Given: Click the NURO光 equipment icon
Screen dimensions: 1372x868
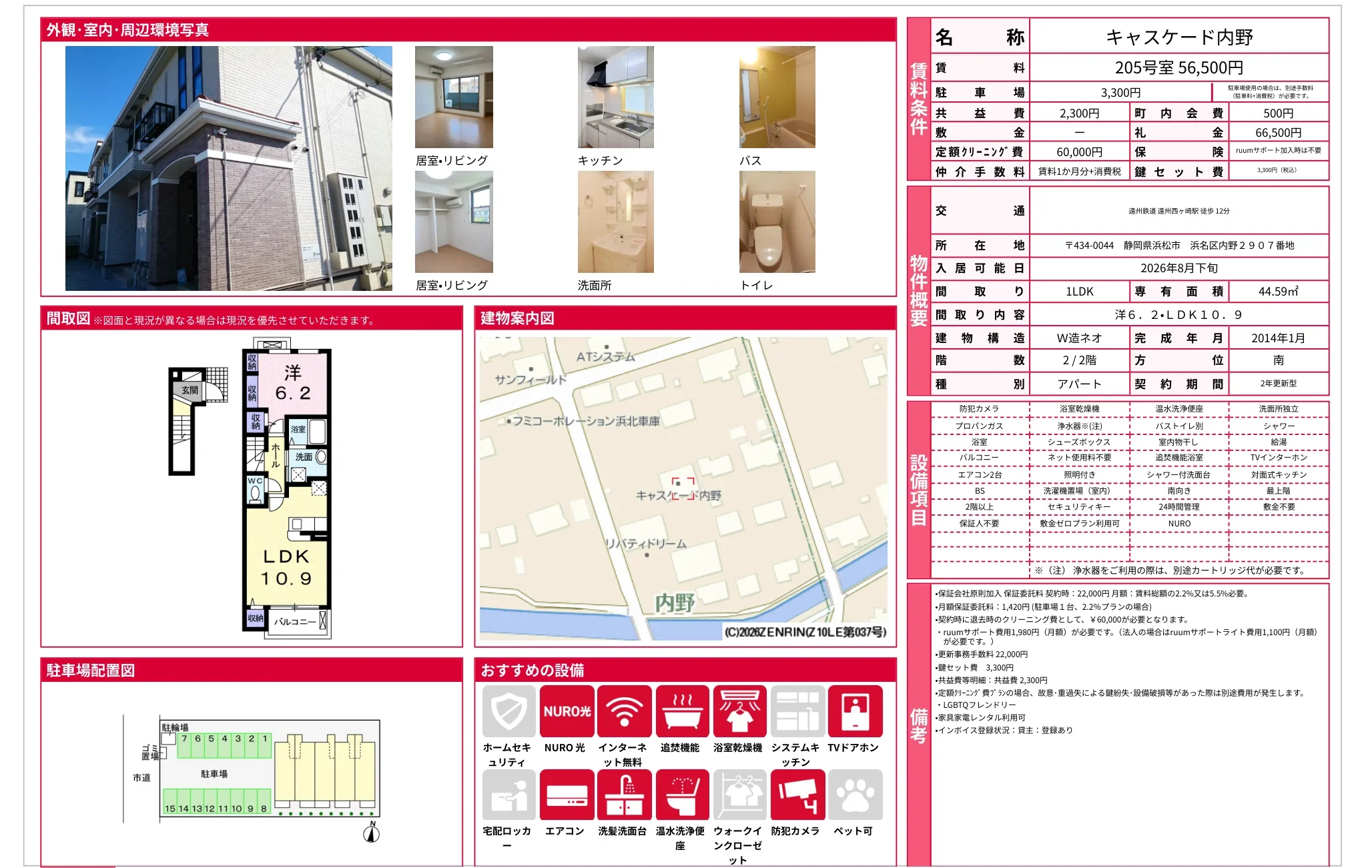Looking at the screenshot, I should pyautogui.click(x=567, y=711).
